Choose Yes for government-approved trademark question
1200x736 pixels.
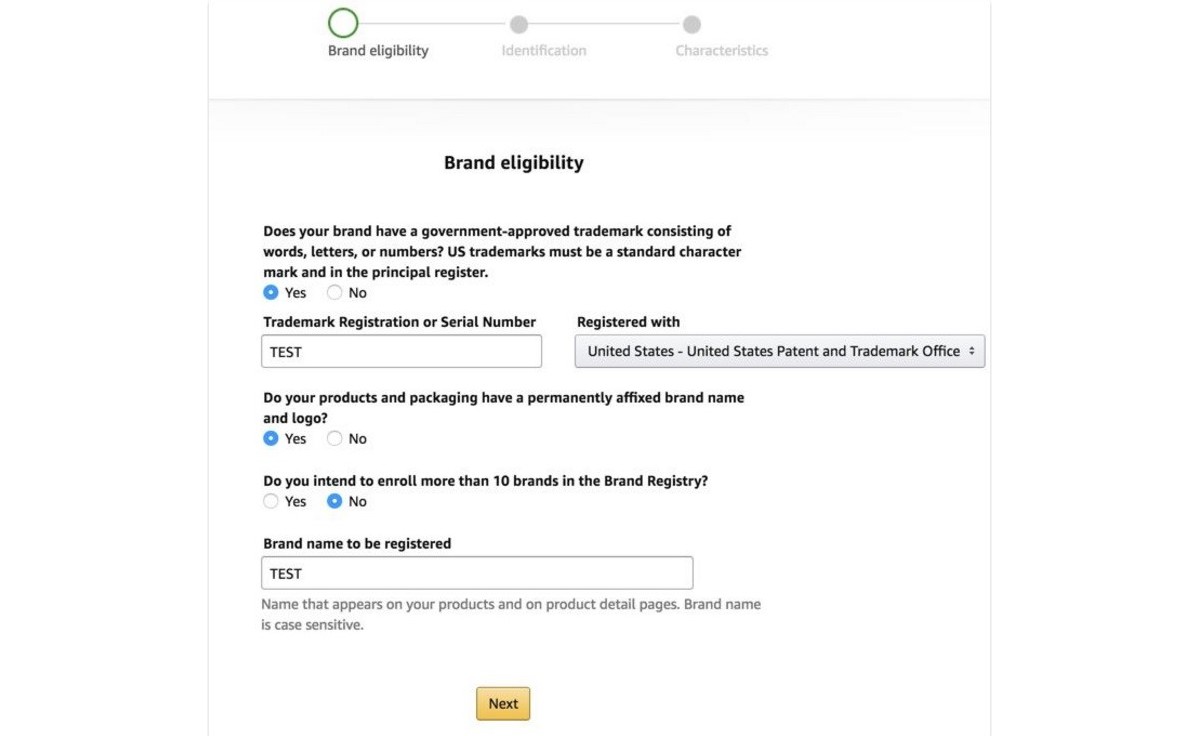click(271, 293)
